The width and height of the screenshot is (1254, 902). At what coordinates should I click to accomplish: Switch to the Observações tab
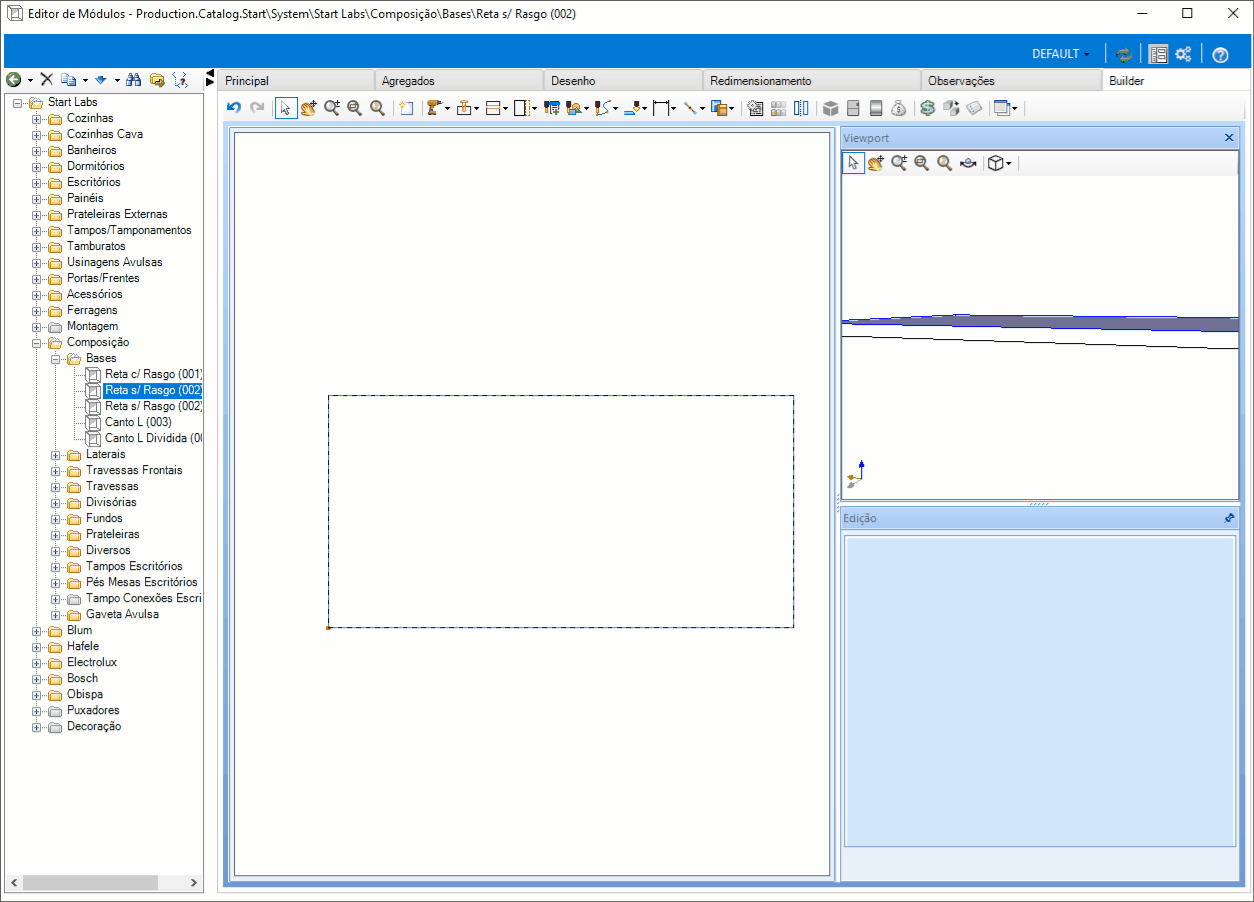(1010, 81)
